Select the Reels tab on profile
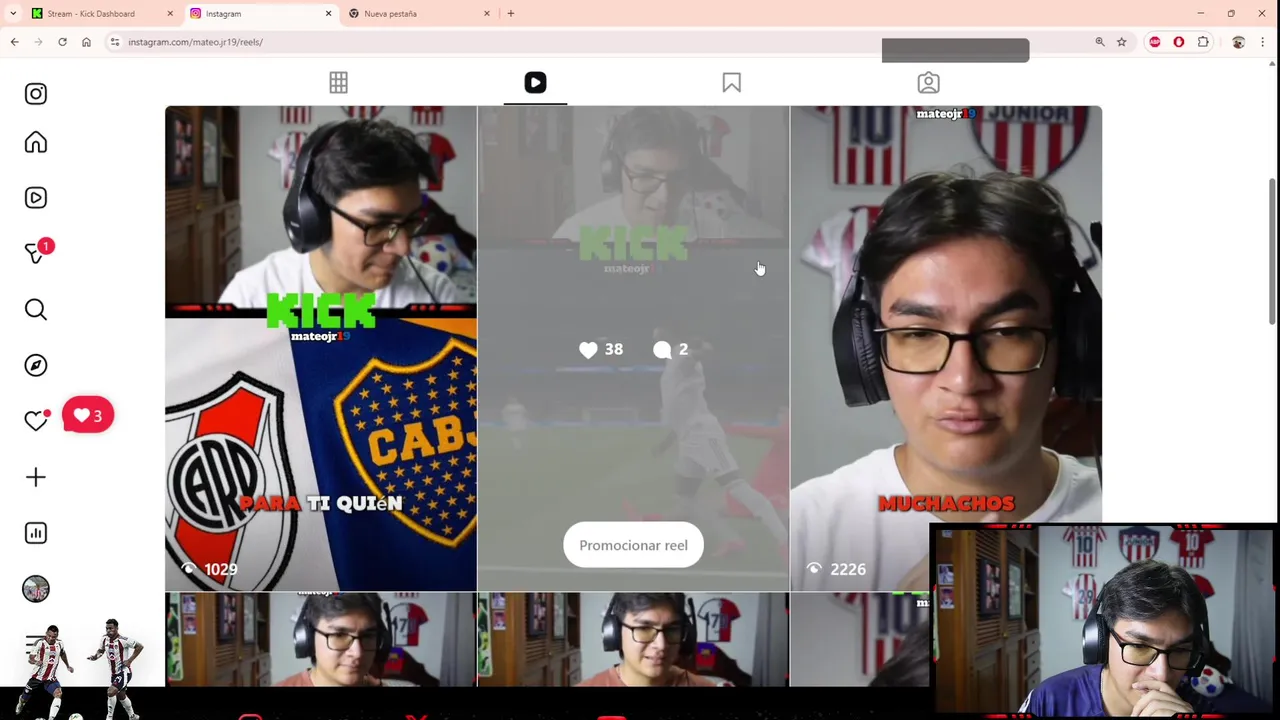This screenshot has height=720, width=1280. (x=535, y=83)
